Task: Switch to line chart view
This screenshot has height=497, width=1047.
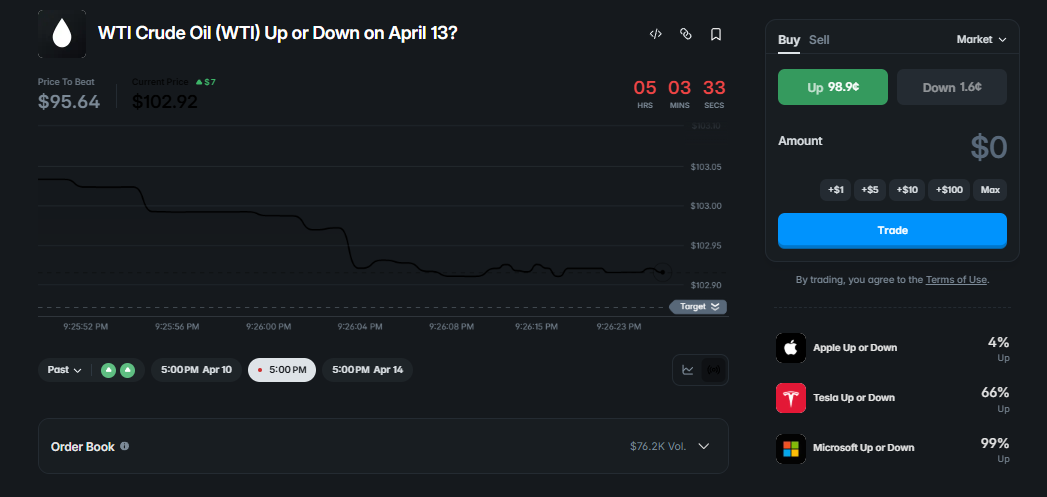Action: 688,370
